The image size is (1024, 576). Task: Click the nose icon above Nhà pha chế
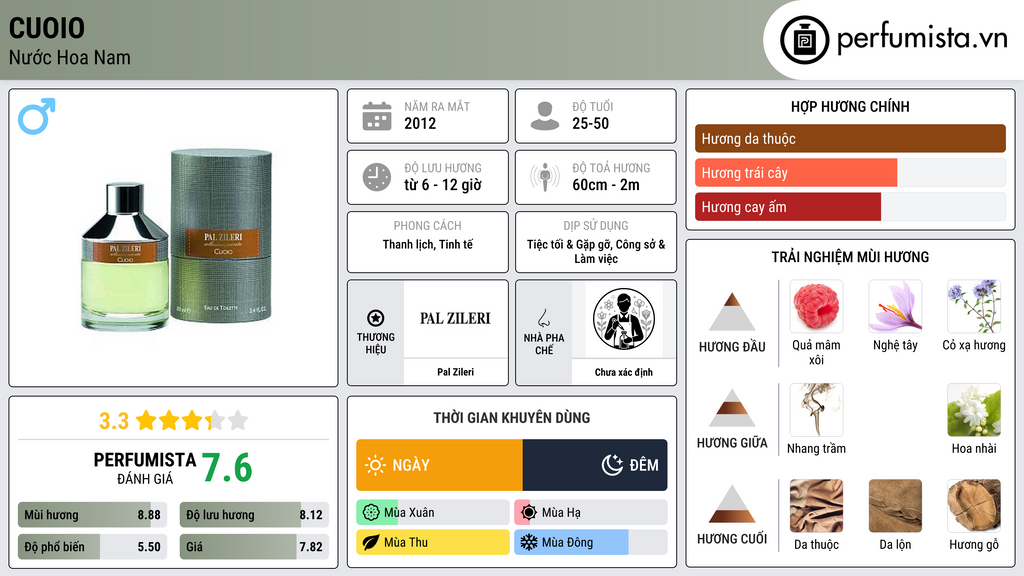[x=543, y=318]
